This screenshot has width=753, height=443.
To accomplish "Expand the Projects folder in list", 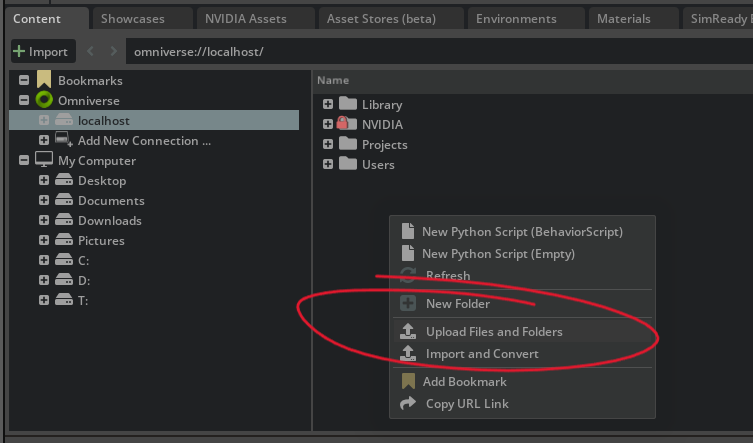I will pos(328,144).
